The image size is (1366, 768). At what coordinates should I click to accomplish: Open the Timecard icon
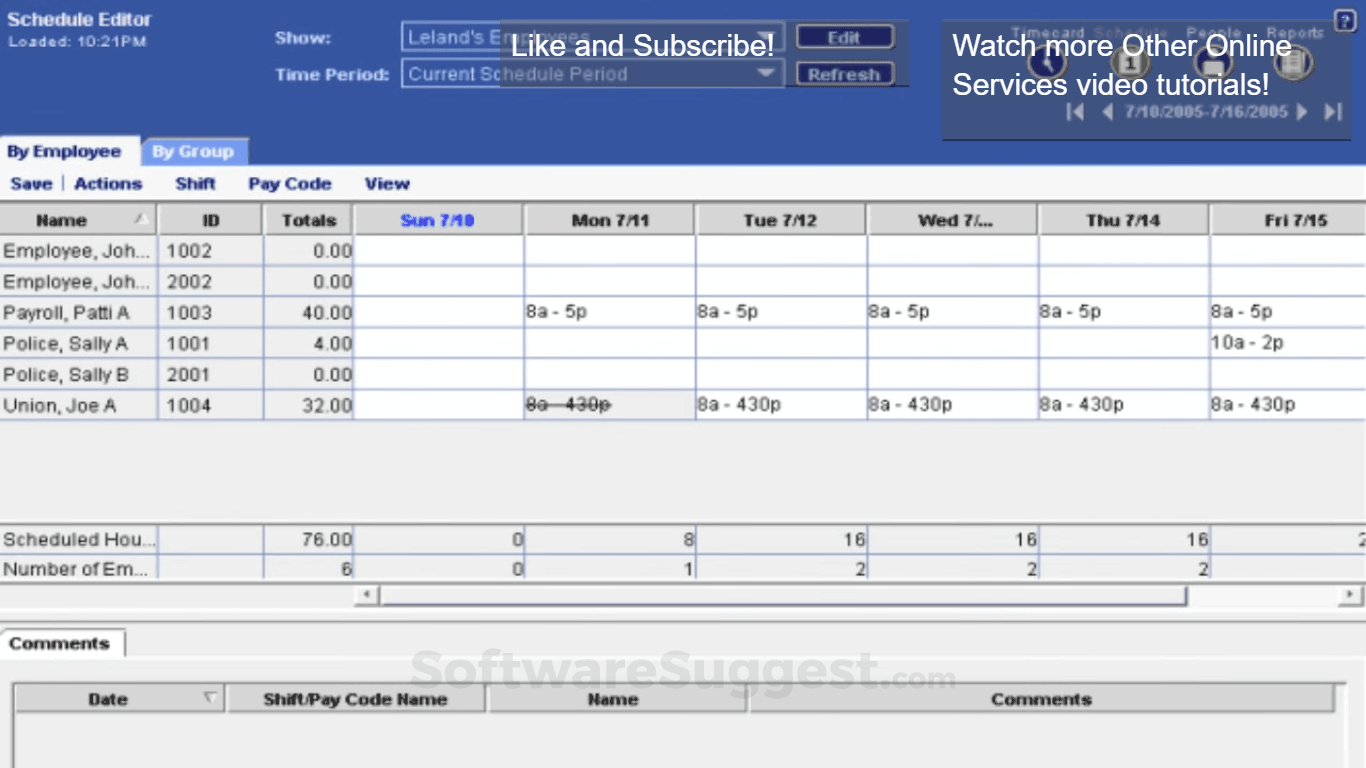click(x=1047, y=62)
